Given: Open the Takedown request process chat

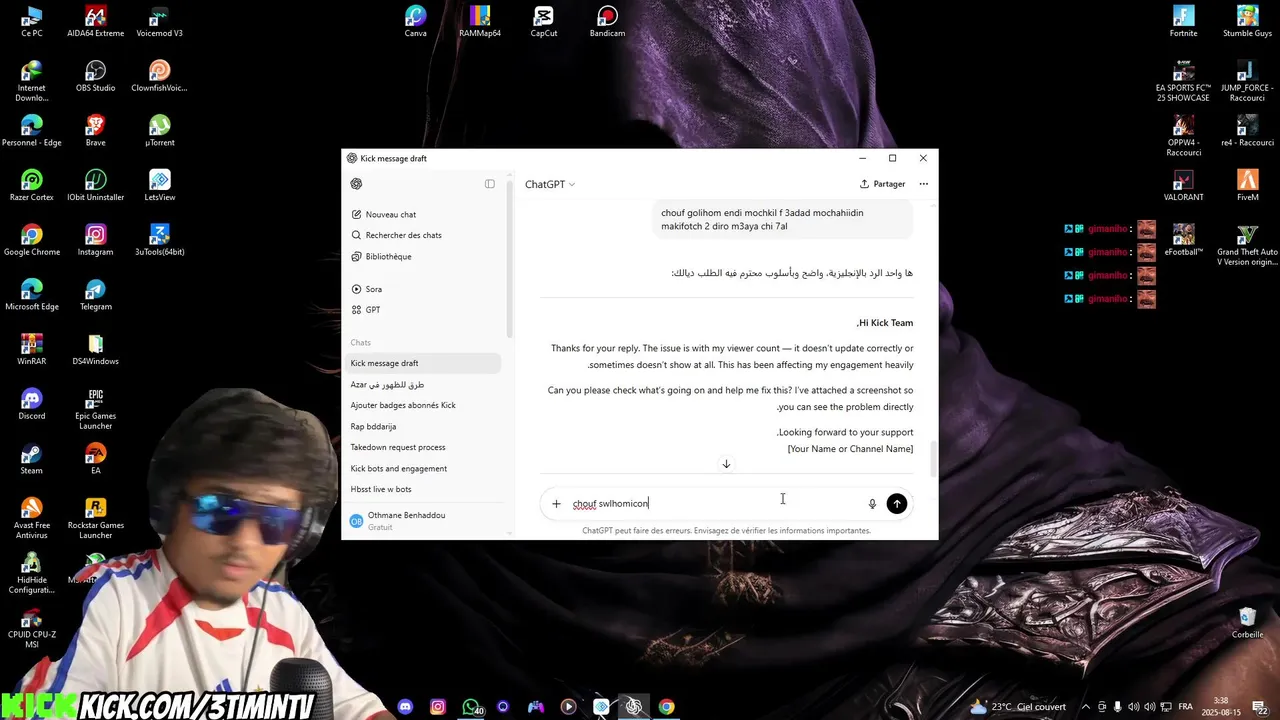Looking at the screenshot, I should coord(424,447).
